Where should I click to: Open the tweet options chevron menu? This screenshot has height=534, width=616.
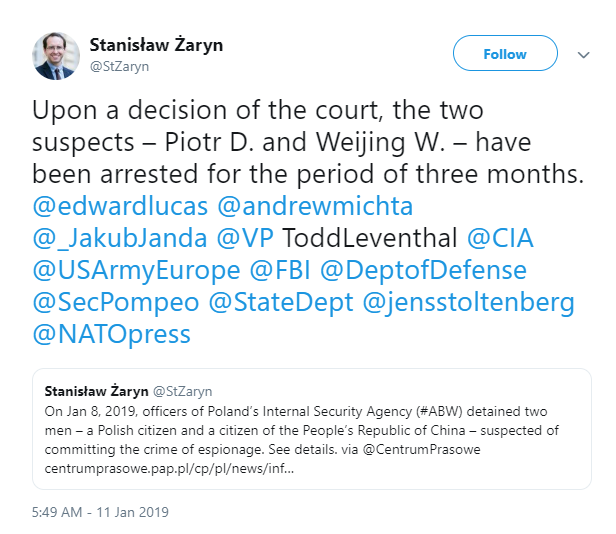tap(584, 56)
